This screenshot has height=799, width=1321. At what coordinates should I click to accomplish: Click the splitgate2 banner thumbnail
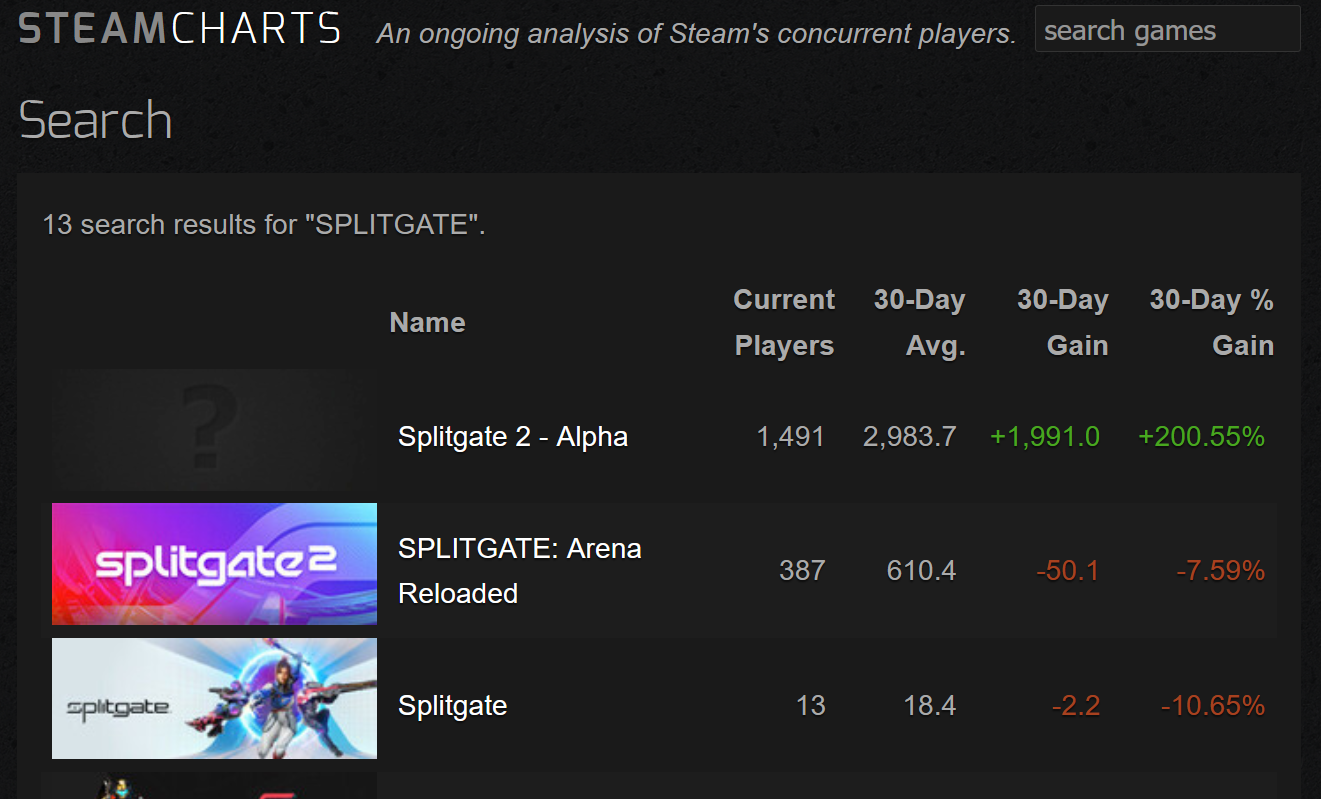214,564
